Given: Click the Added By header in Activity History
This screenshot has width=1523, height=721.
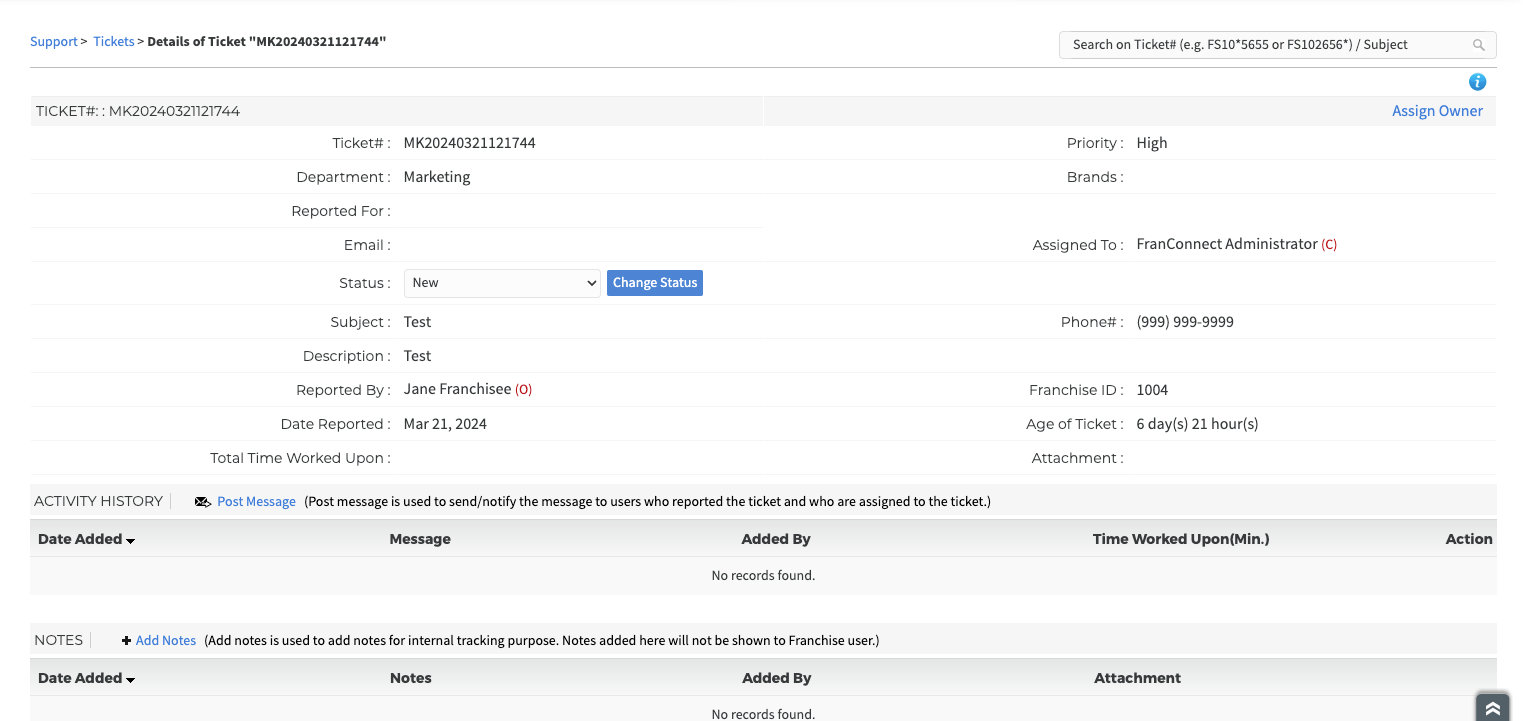Looking at the screenshot, I should point(776,539).
